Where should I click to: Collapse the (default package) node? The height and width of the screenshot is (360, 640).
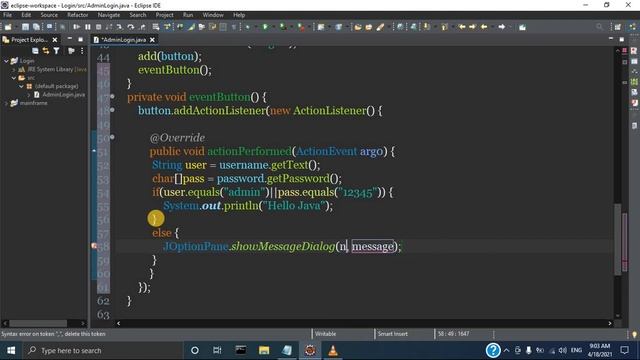coord(21,86)
